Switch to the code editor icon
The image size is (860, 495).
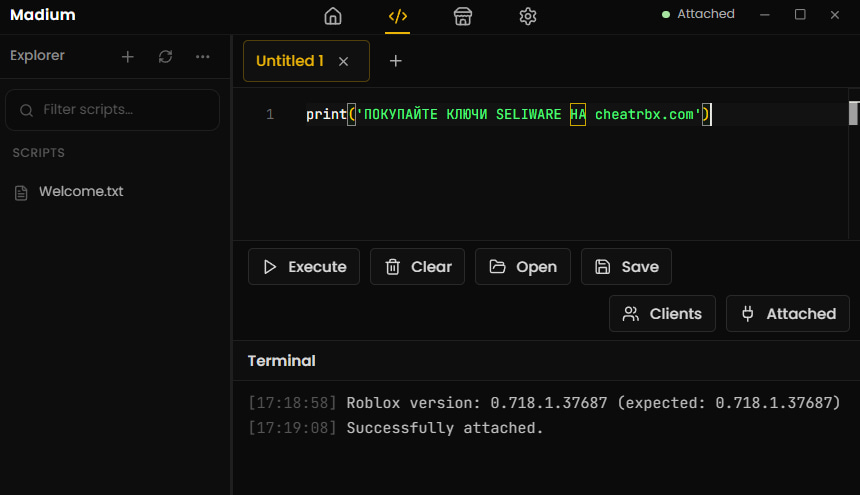point(398,16)
